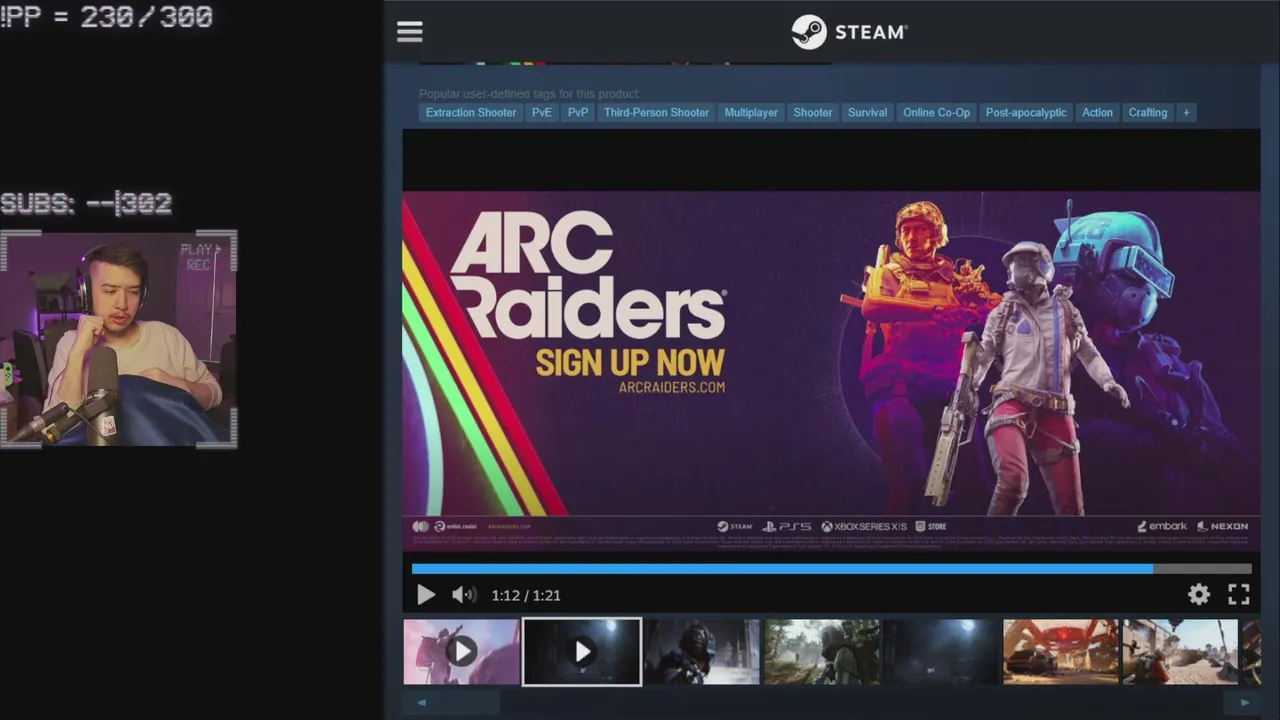Click the SIGN UP NOW banner text

(630, 362)
